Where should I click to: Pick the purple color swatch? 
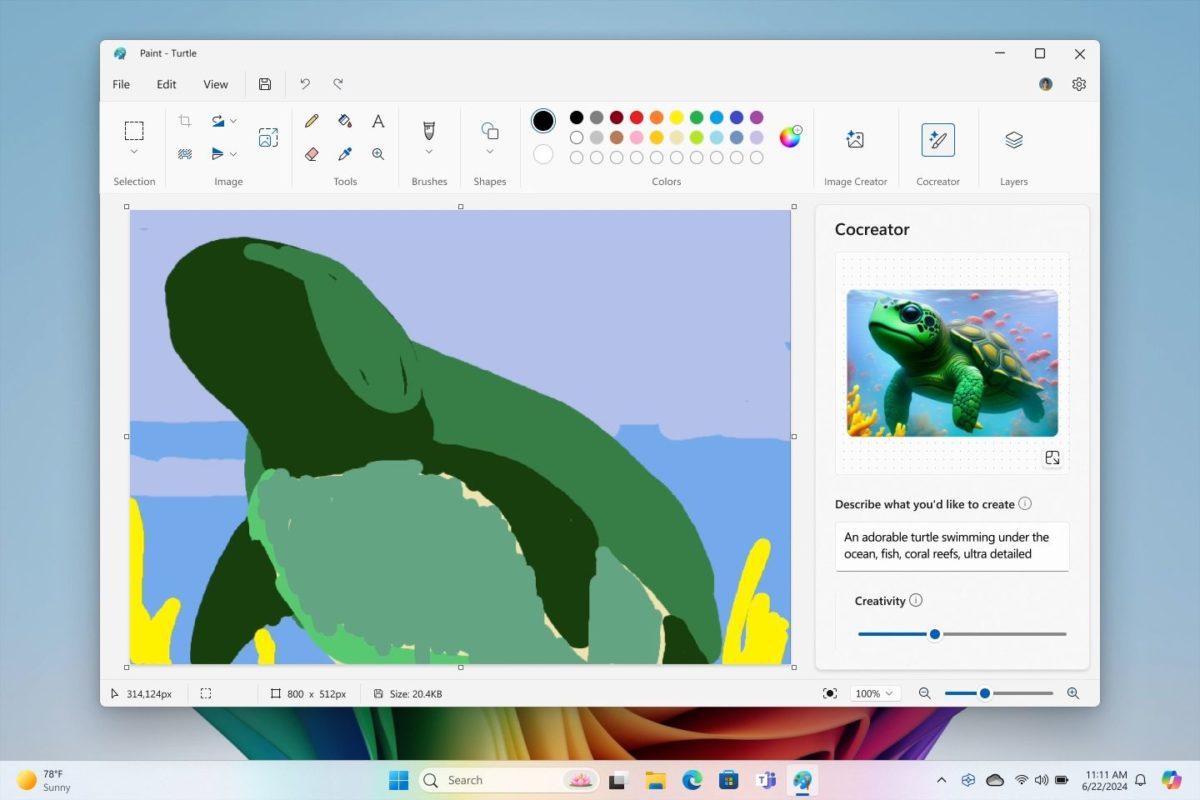(756, 117)
